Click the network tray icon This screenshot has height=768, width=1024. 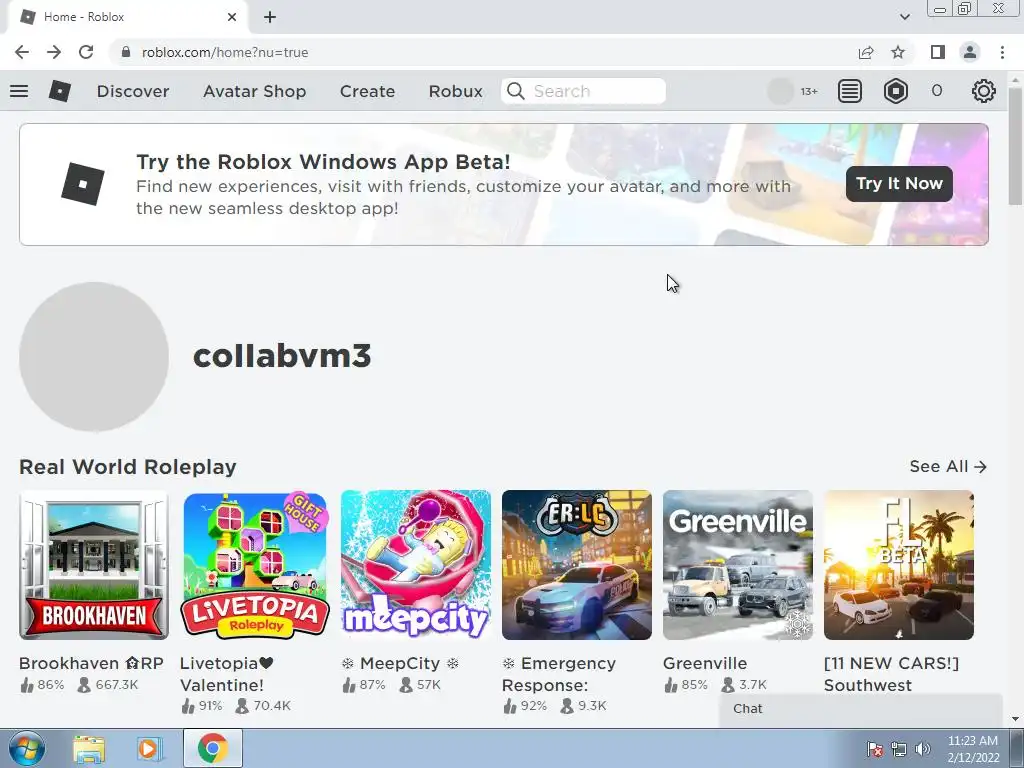click(x=899, y=749)
